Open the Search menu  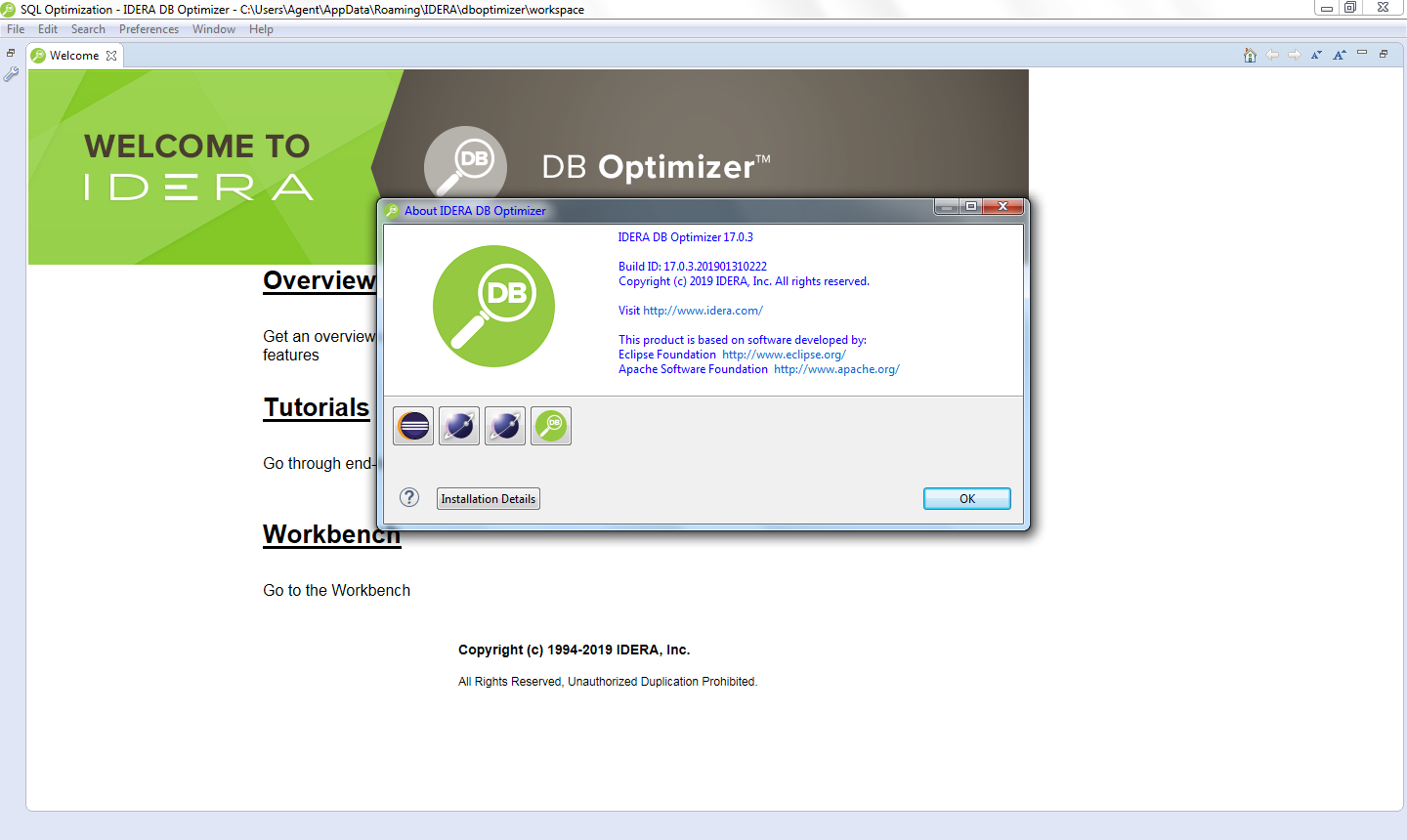[x=88, y=29]
